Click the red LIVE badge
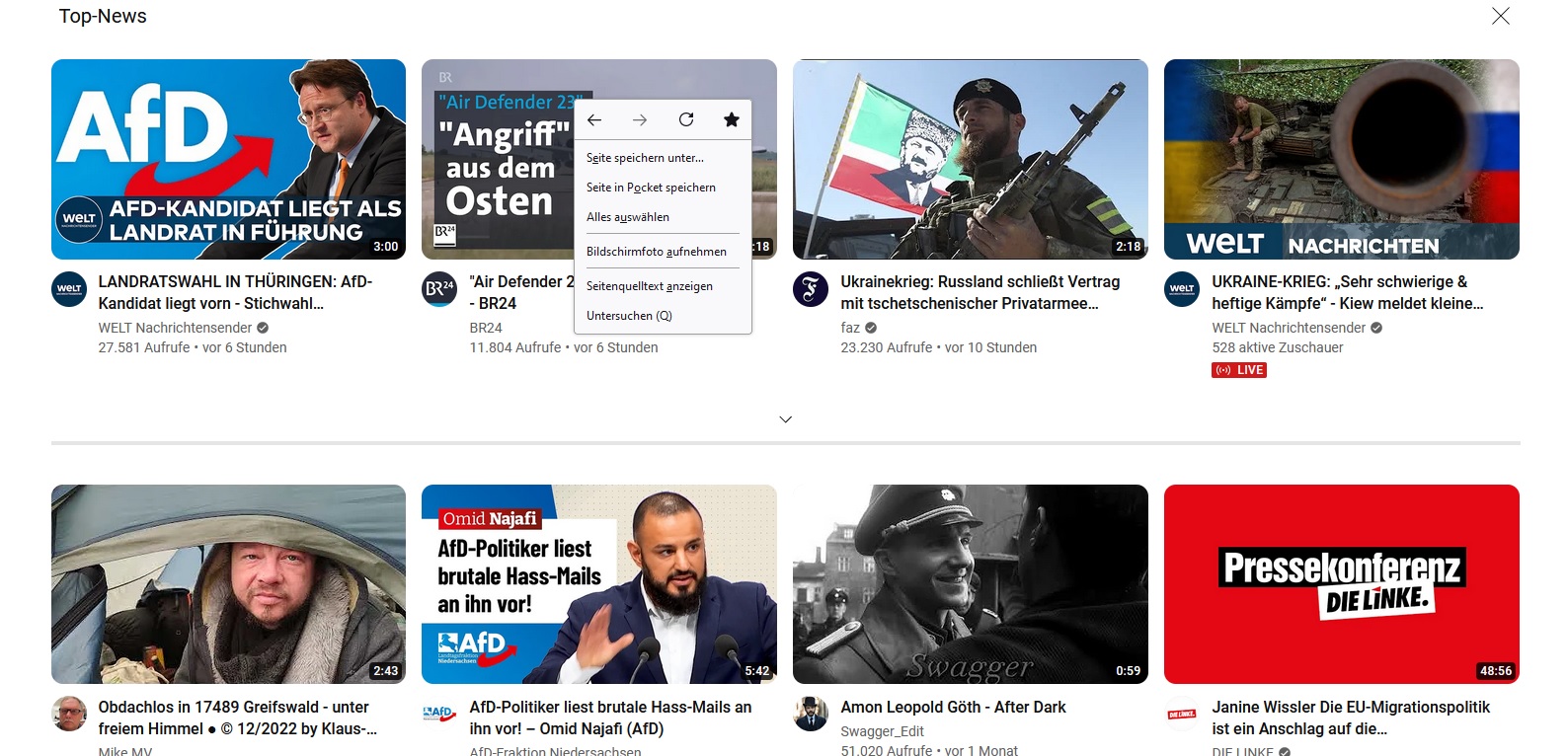This screenshot has height=756, width=1568. click(1239, 370)
